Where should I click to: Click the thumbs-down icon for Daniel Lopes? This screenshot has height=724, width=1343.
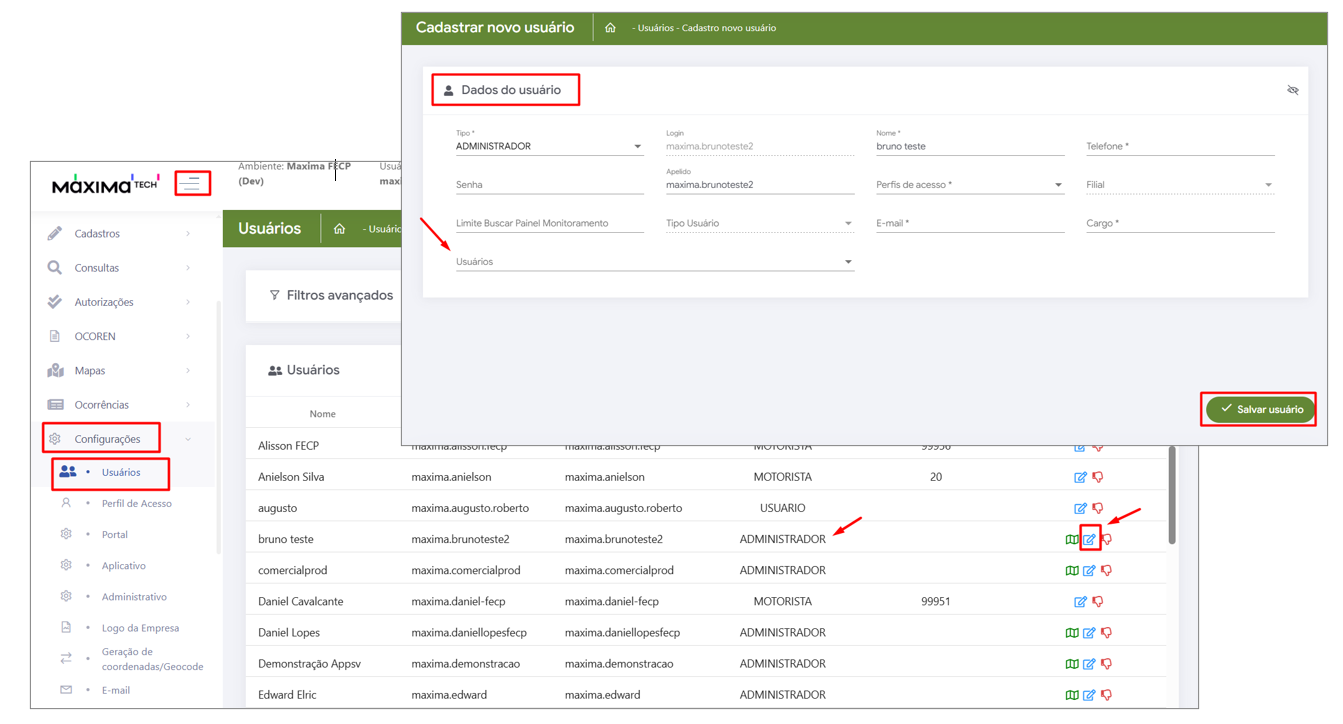(x=1106, y=633)
